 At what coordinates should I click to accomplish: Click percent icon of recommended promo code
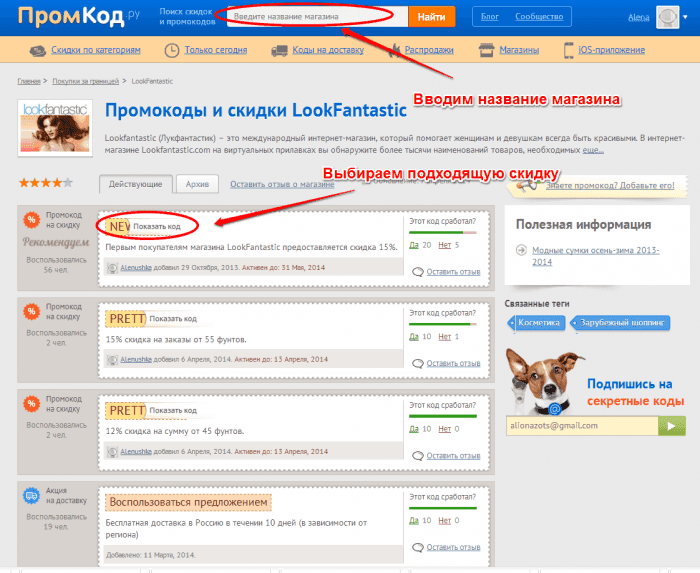(31, 220)
